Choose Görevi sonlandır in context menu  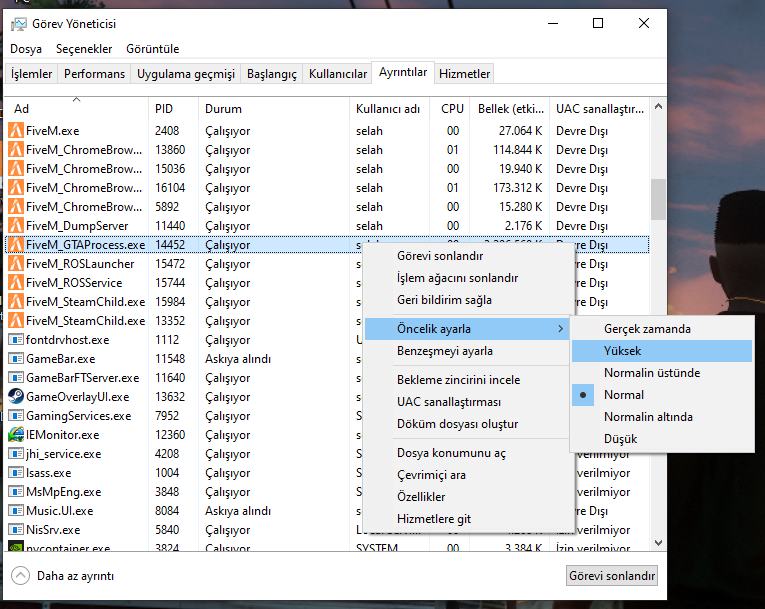[467, 256]
